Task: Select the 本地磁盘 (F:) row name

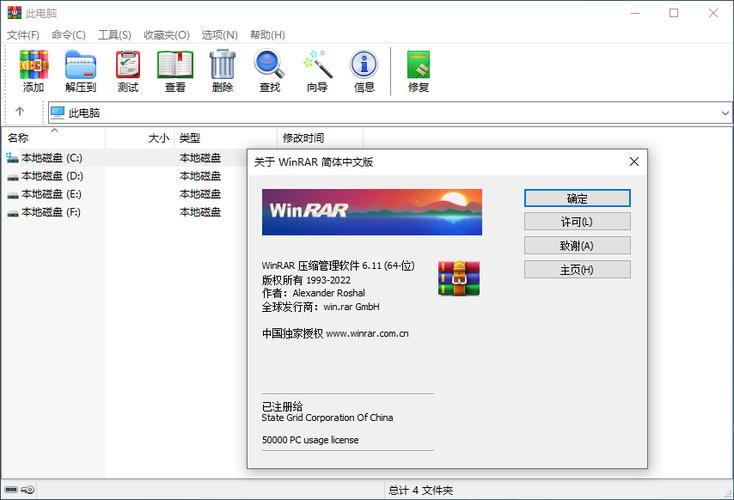Action: 51,213
